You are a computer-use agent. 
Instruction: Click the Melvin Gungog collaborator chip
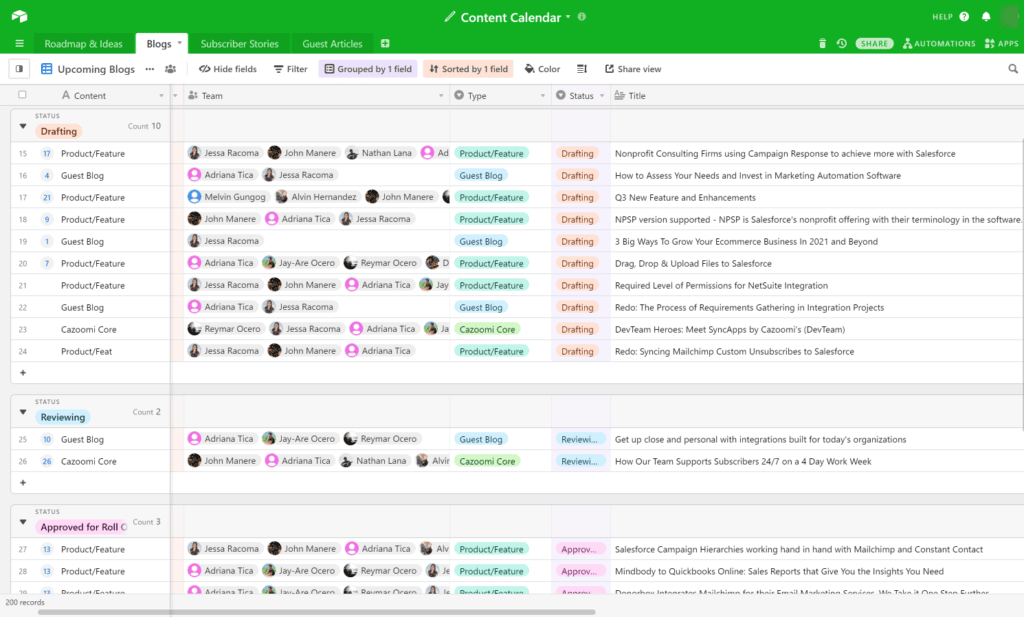pos(227,197)
